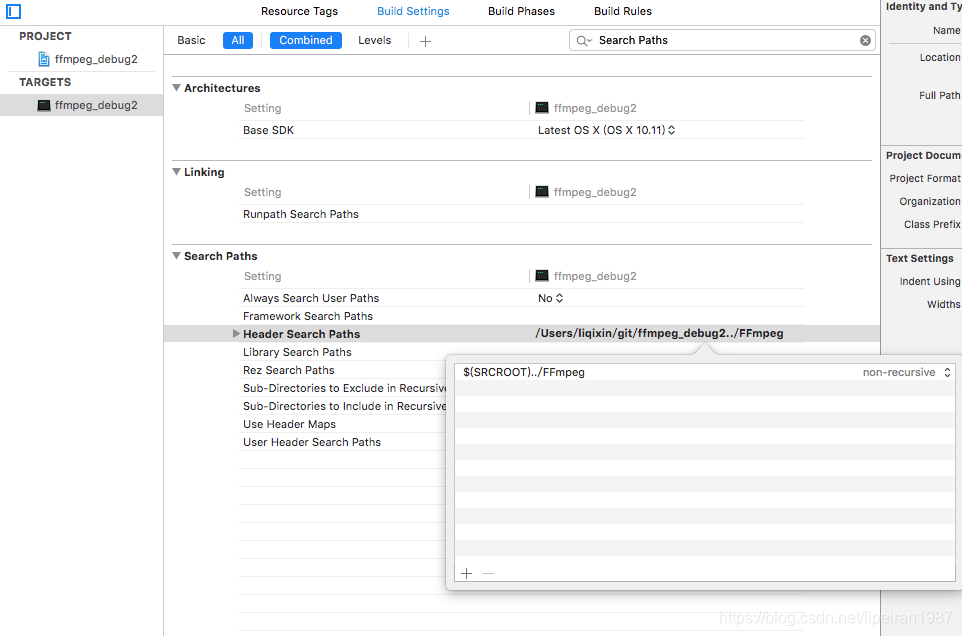Select ffmpeg_debug2 under PROJECT

pyautogui.click(x=96, y=59)
